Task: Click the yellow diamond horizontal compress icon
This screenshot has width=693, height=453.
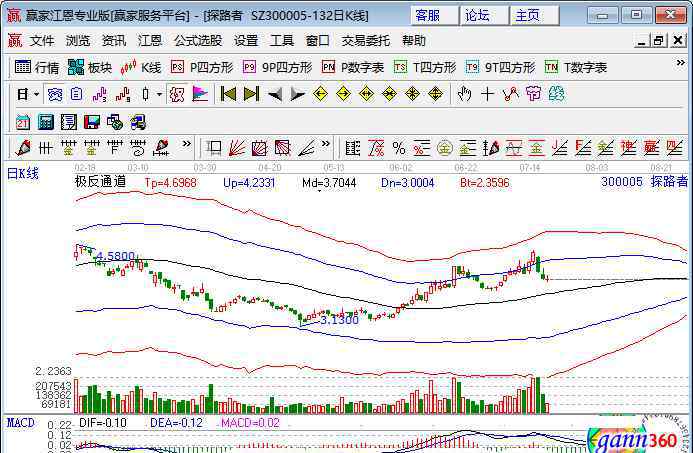Action: (x=389, y=94)
